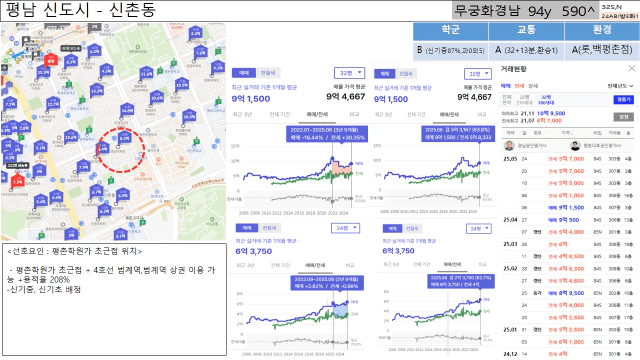This screenshot has width=640, height=360.
Task: Open the 24평 dropdown in bottom-left chart
Action: click(x=345, y=228)
